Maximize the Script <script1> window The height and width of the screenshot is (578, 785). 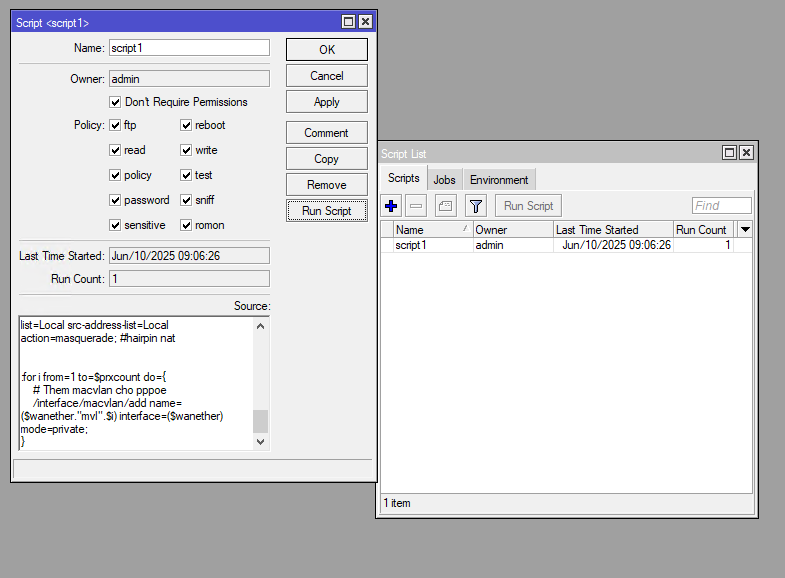(348, 22)
